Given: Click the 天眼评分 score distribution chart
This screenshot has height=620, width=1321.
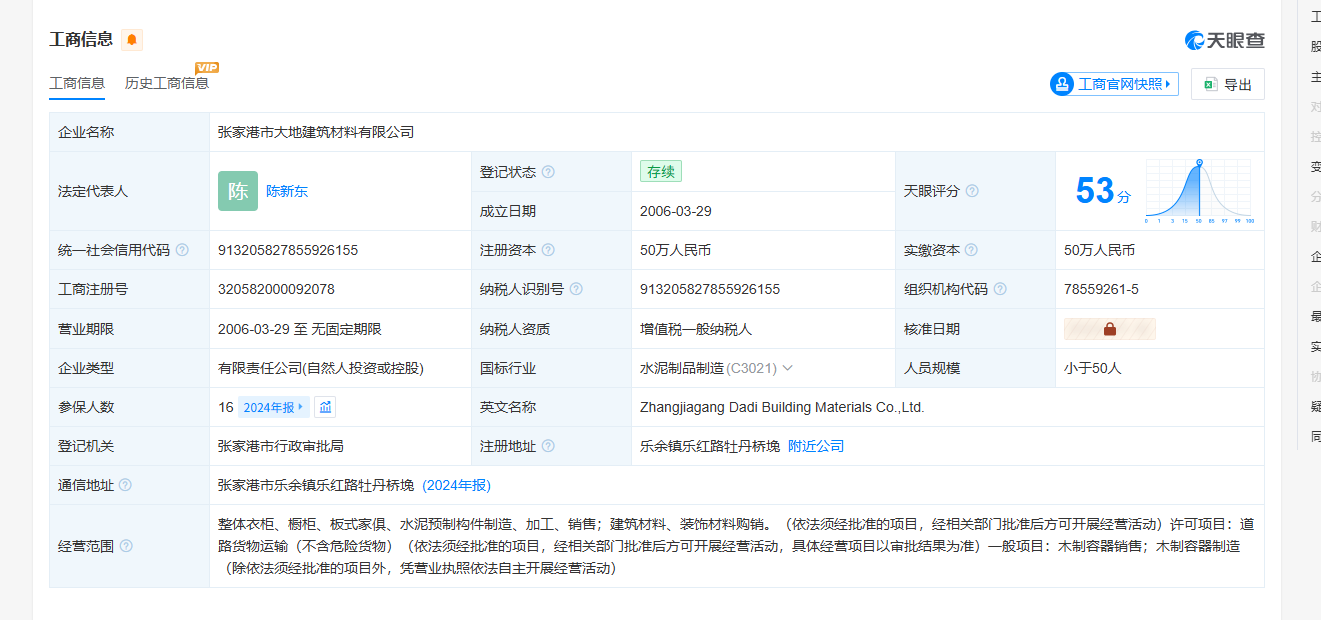Looking at the screenshot, I should point(1198,191).
